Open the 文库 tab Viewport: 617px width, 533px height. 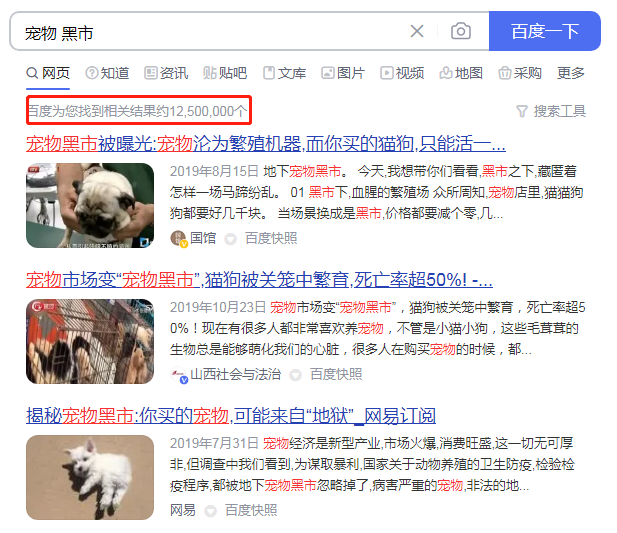point(284,73)
